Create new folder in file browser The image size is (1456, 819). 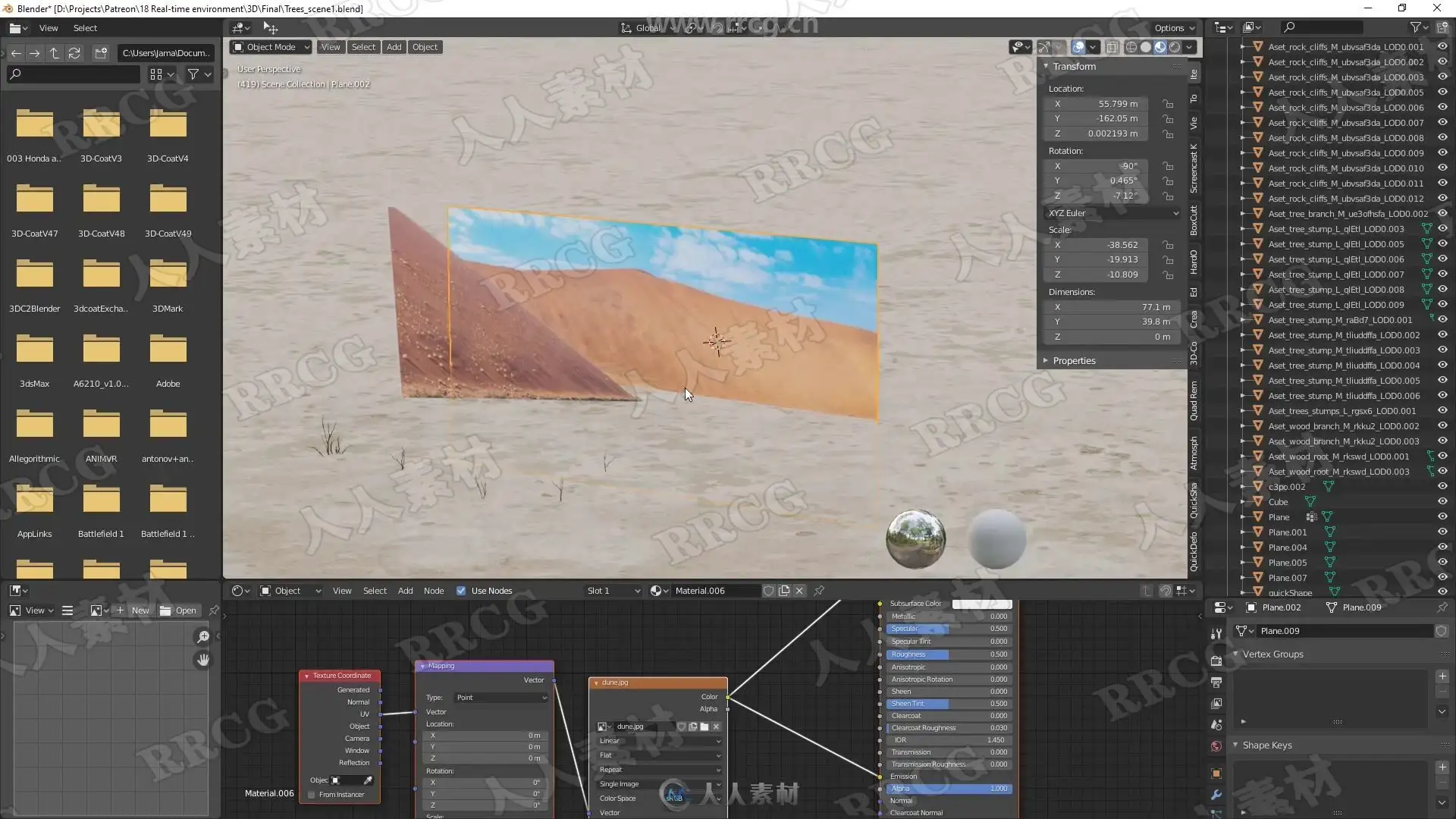tap(101, 53)
